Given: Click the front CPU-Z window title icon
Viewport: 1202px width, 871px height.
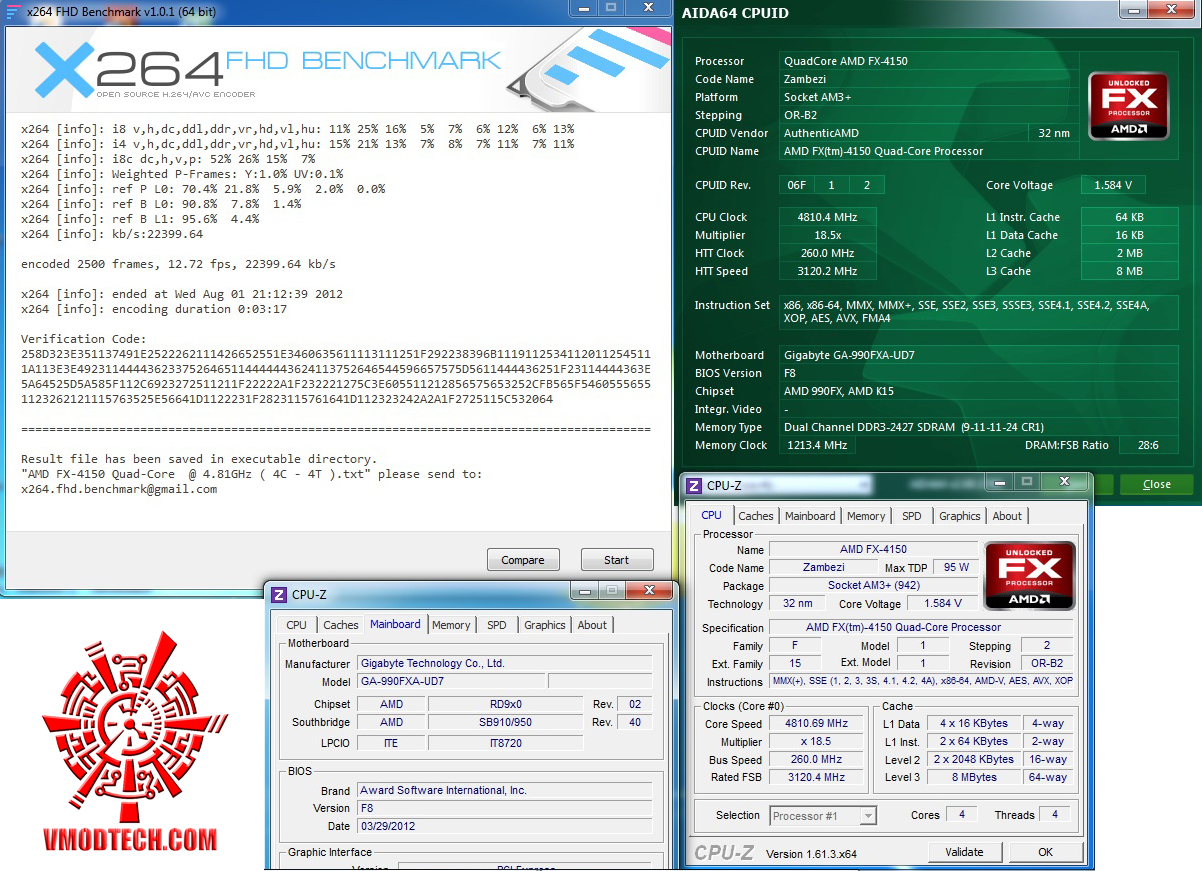Looking at the screenshot, I should pos(694,486).
